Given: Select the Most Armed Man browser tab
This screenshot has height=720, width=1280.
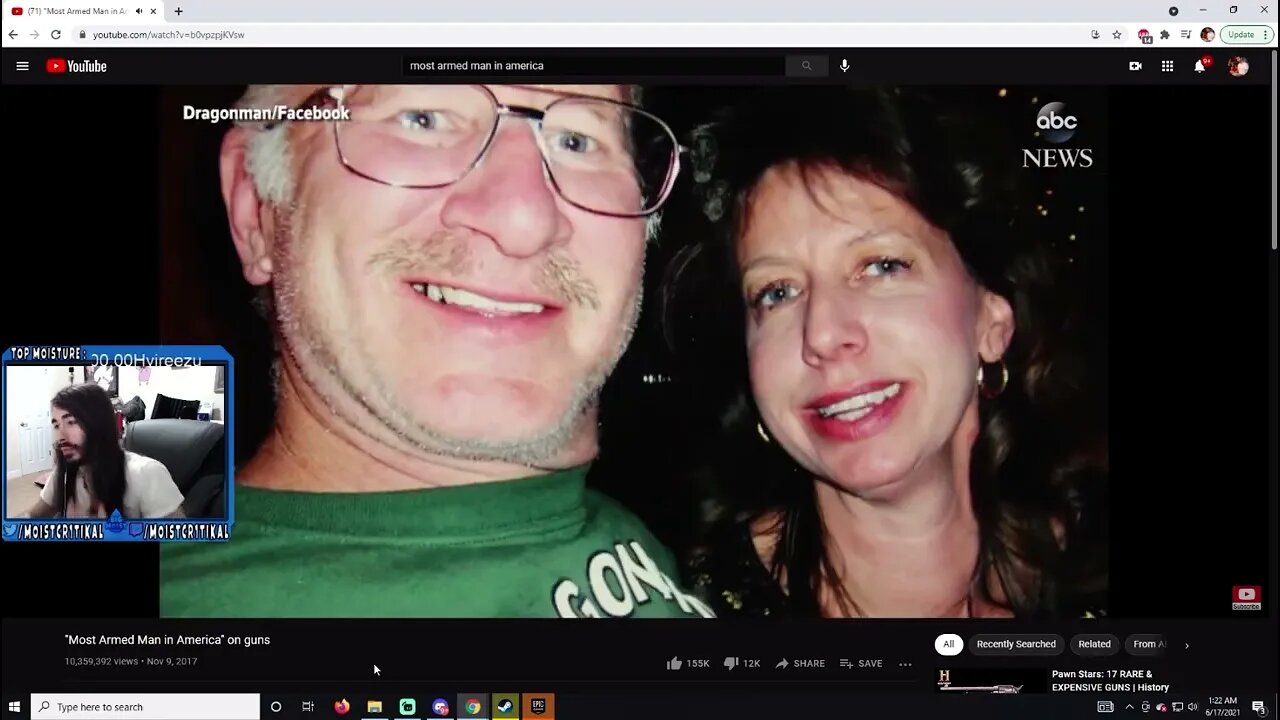Looking at the screenshot, I should [82, 11].
